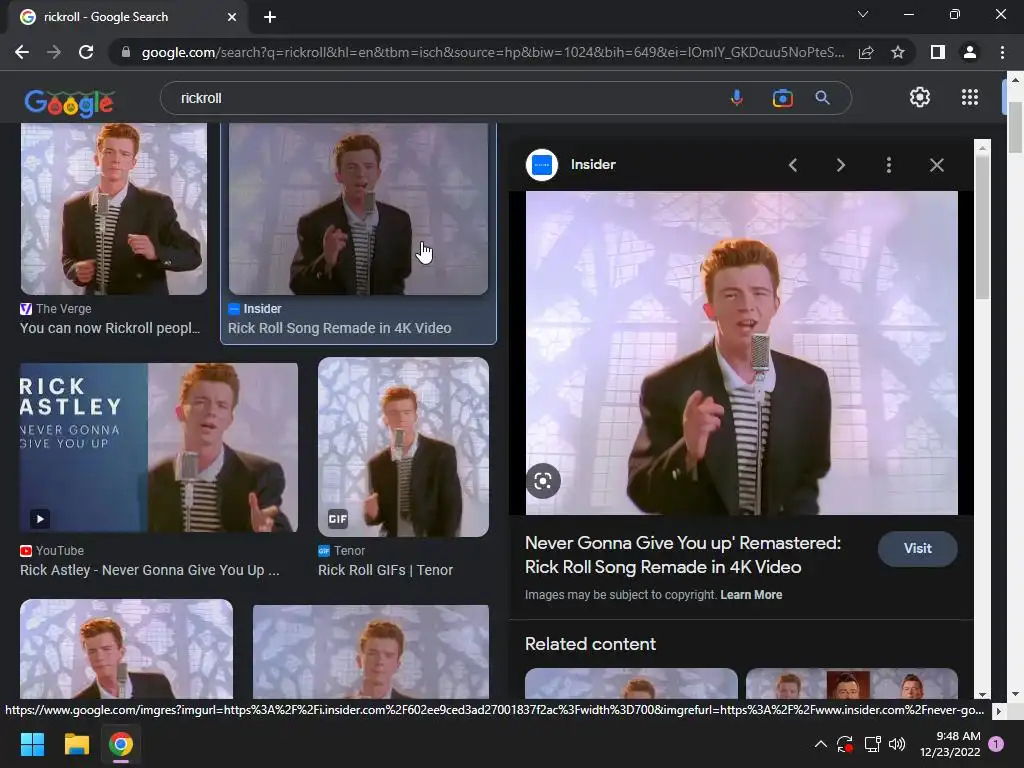Click the volume speaker tray icon

(897, 744)
